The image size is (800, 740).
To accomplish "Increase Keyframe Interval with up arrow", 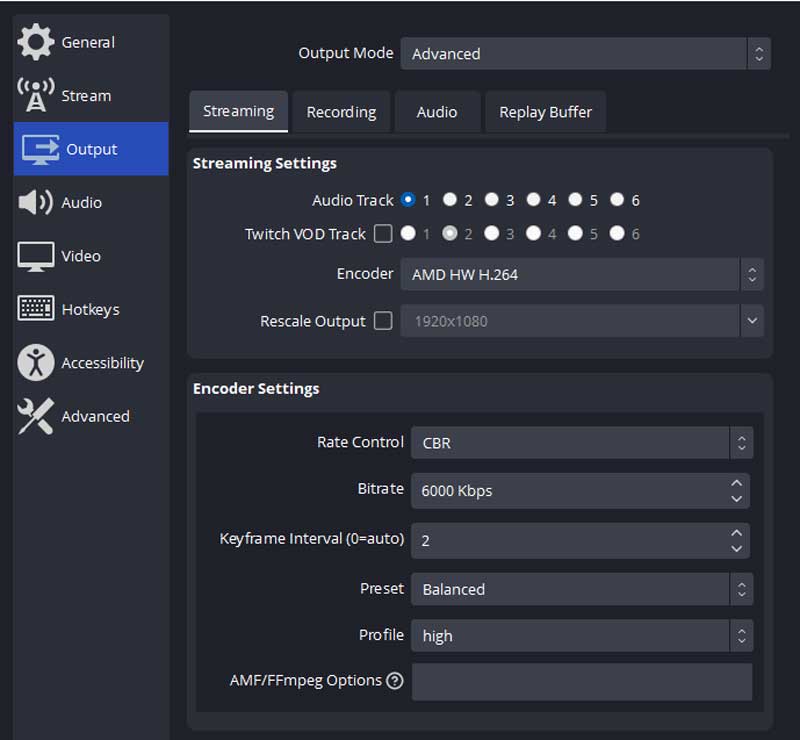I will [736, 533].
